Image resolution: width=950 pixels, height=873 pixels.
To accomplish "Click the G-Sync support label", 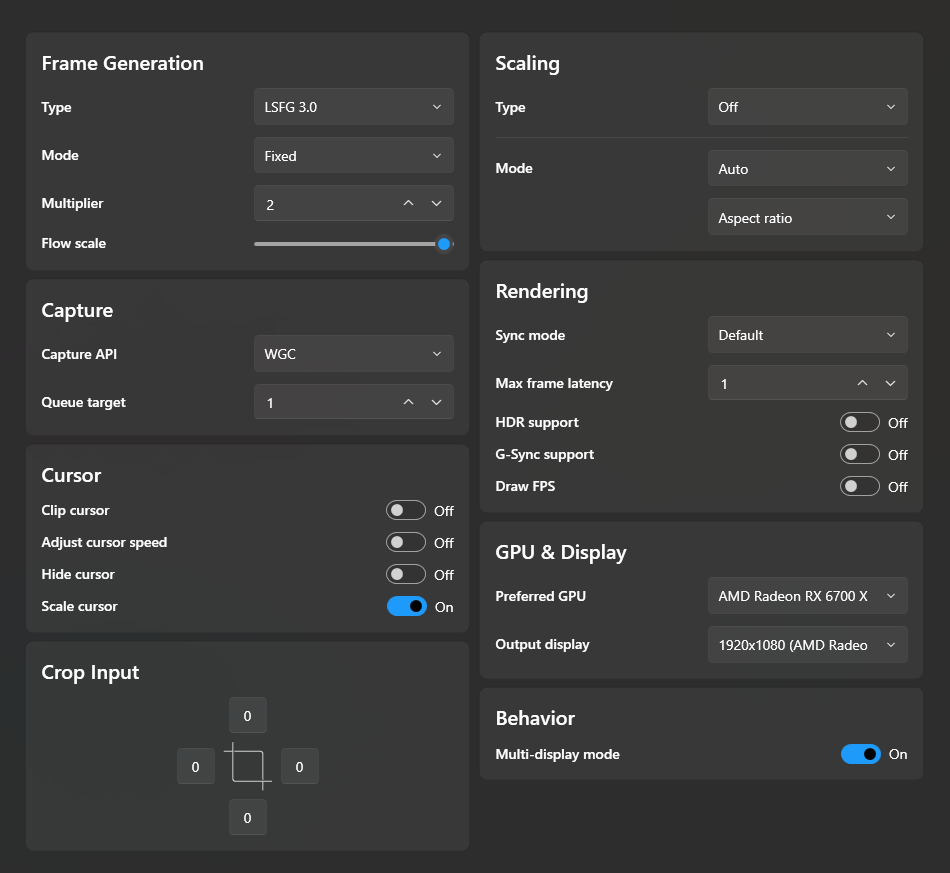I will (544, 454).
